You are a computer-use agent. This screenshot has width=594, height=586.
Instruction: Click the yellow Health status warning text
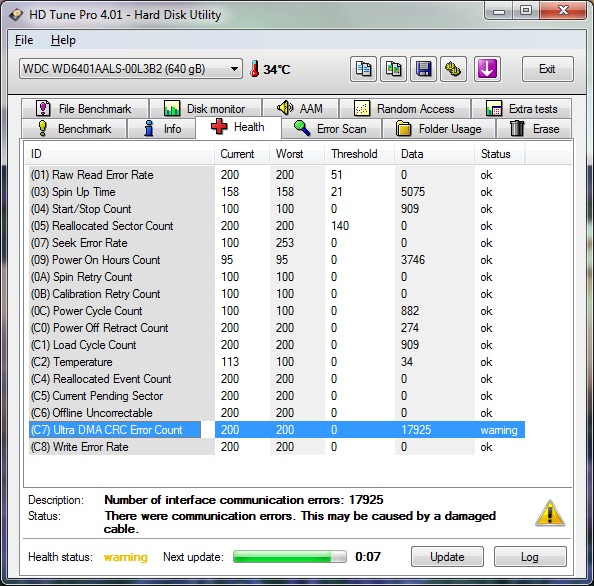126,557
